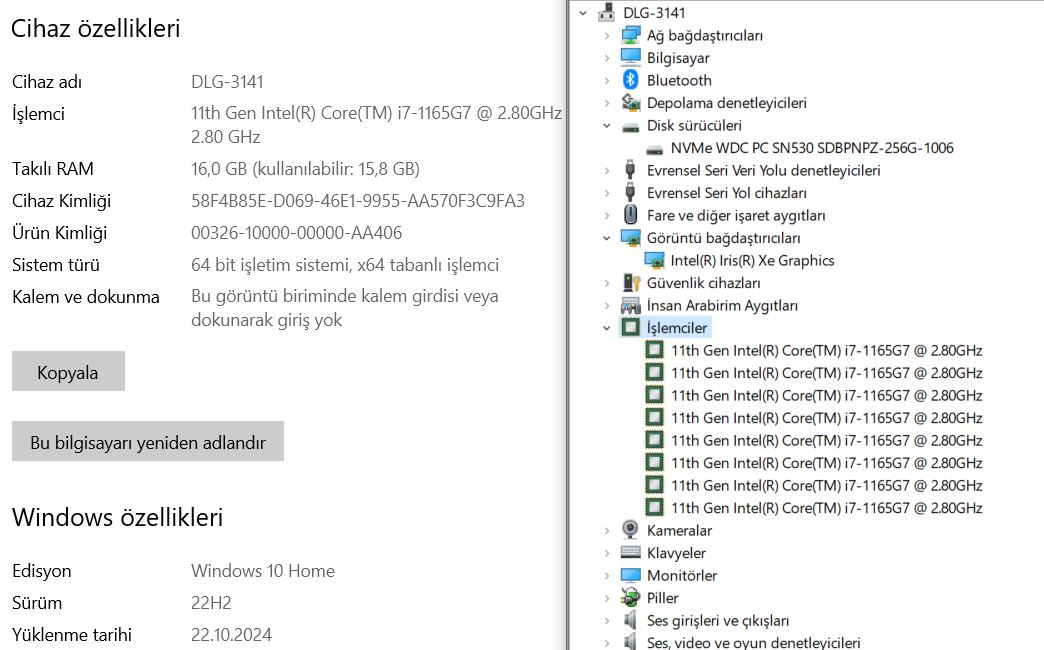Click the Evrensel Seri Yol cihazları icon
The width and height of the screenshot is (1044, 650).
pos(630,192)
